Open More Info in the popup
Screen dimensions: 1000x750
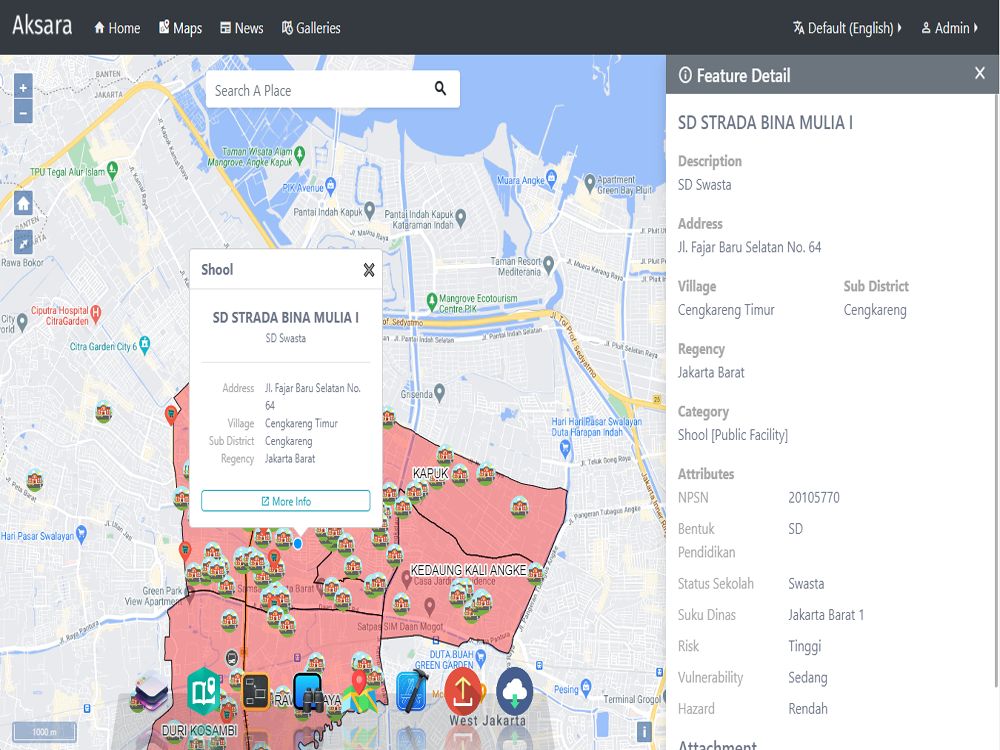click(286, 501)
